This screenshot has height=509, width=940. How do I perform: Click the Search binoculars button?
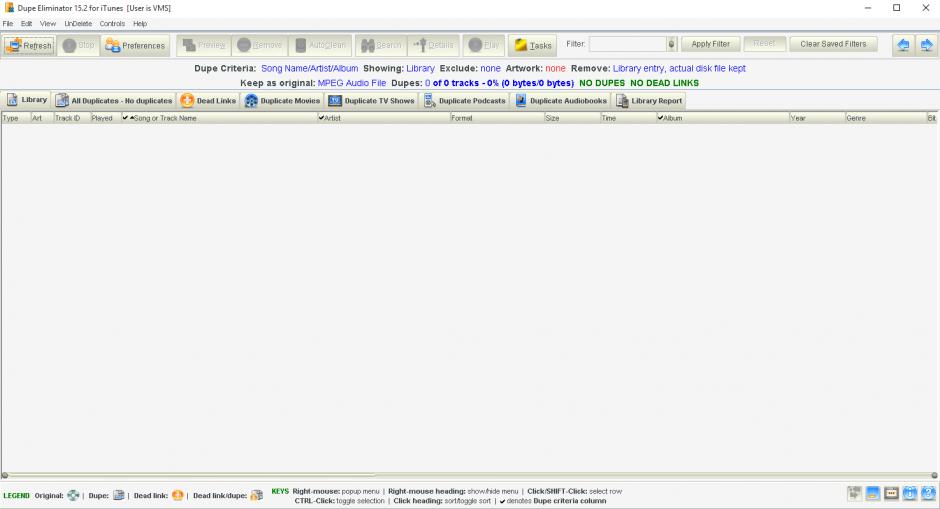(381, 46)
